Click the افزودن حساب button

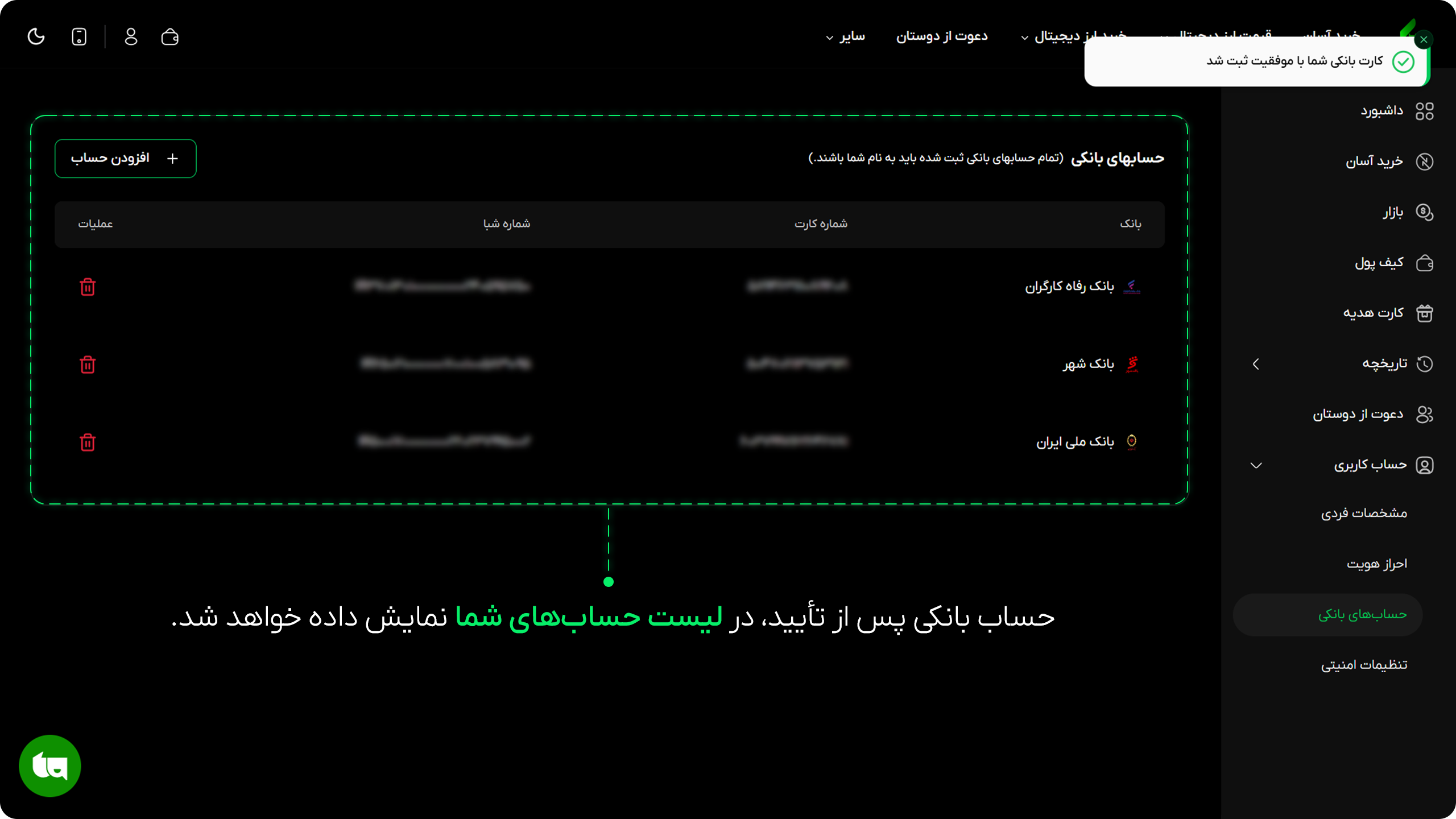pos(126,159)
